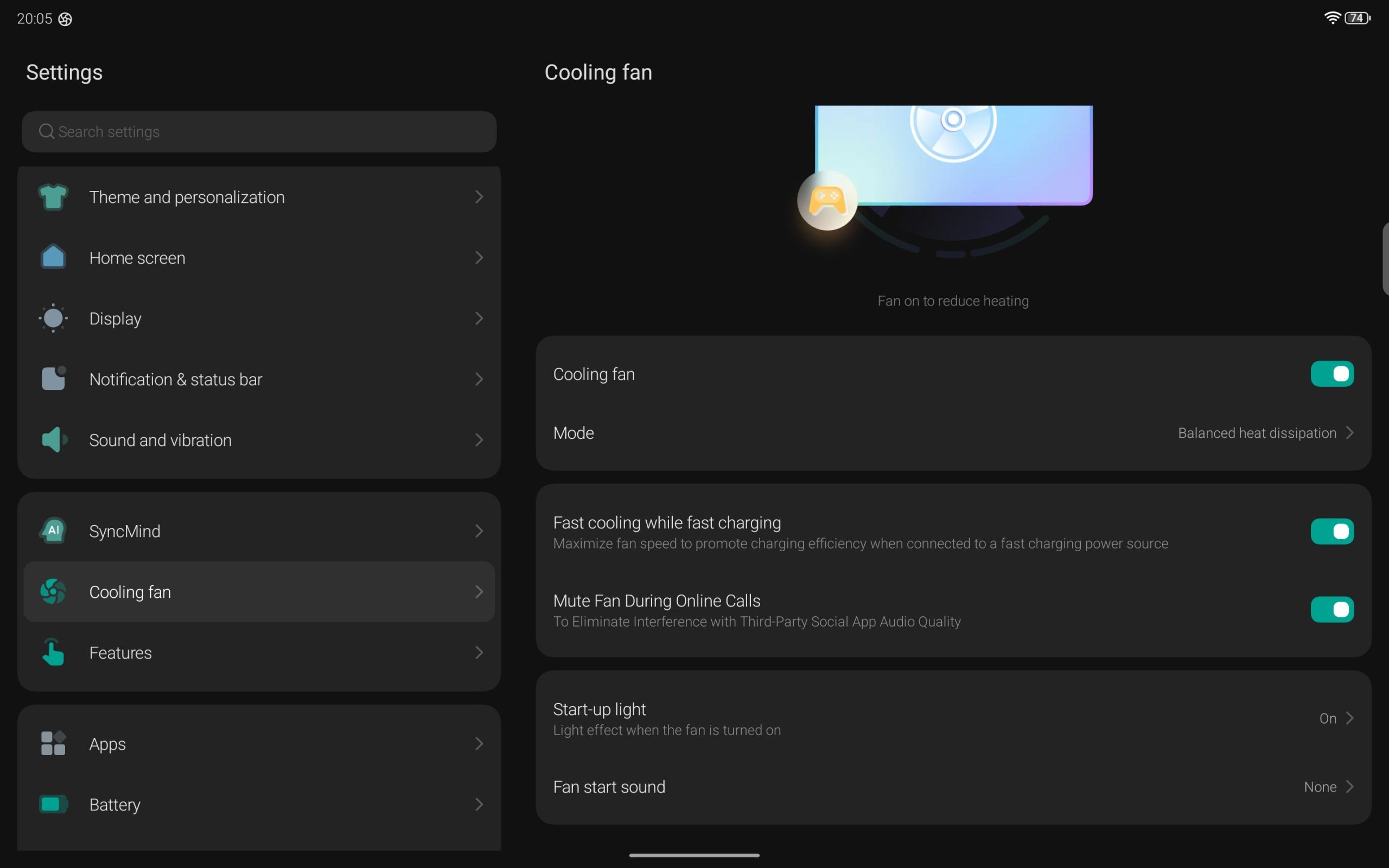Click the Sound and vibration speaker icon

coord(54,440)
